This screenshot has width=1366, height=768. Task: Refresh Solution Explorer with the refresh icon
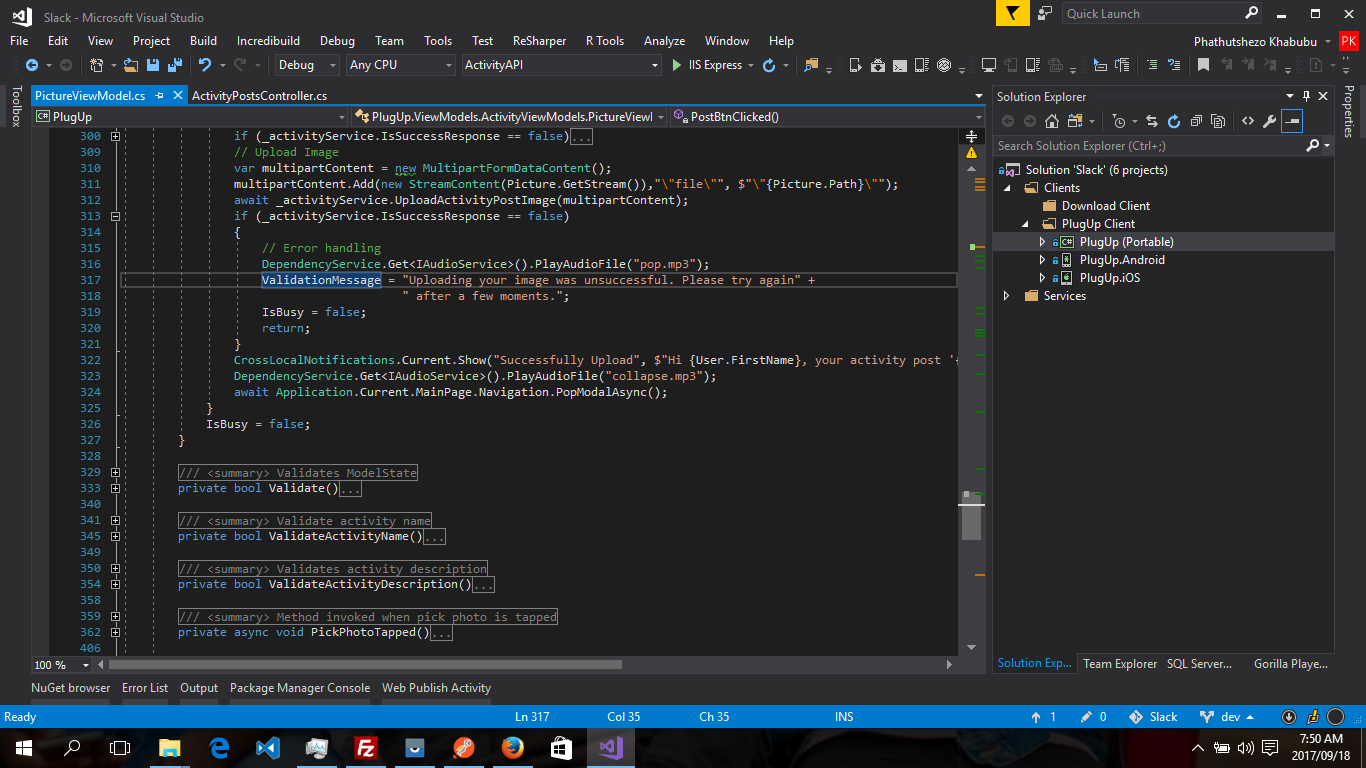[x=1173, y=121]
